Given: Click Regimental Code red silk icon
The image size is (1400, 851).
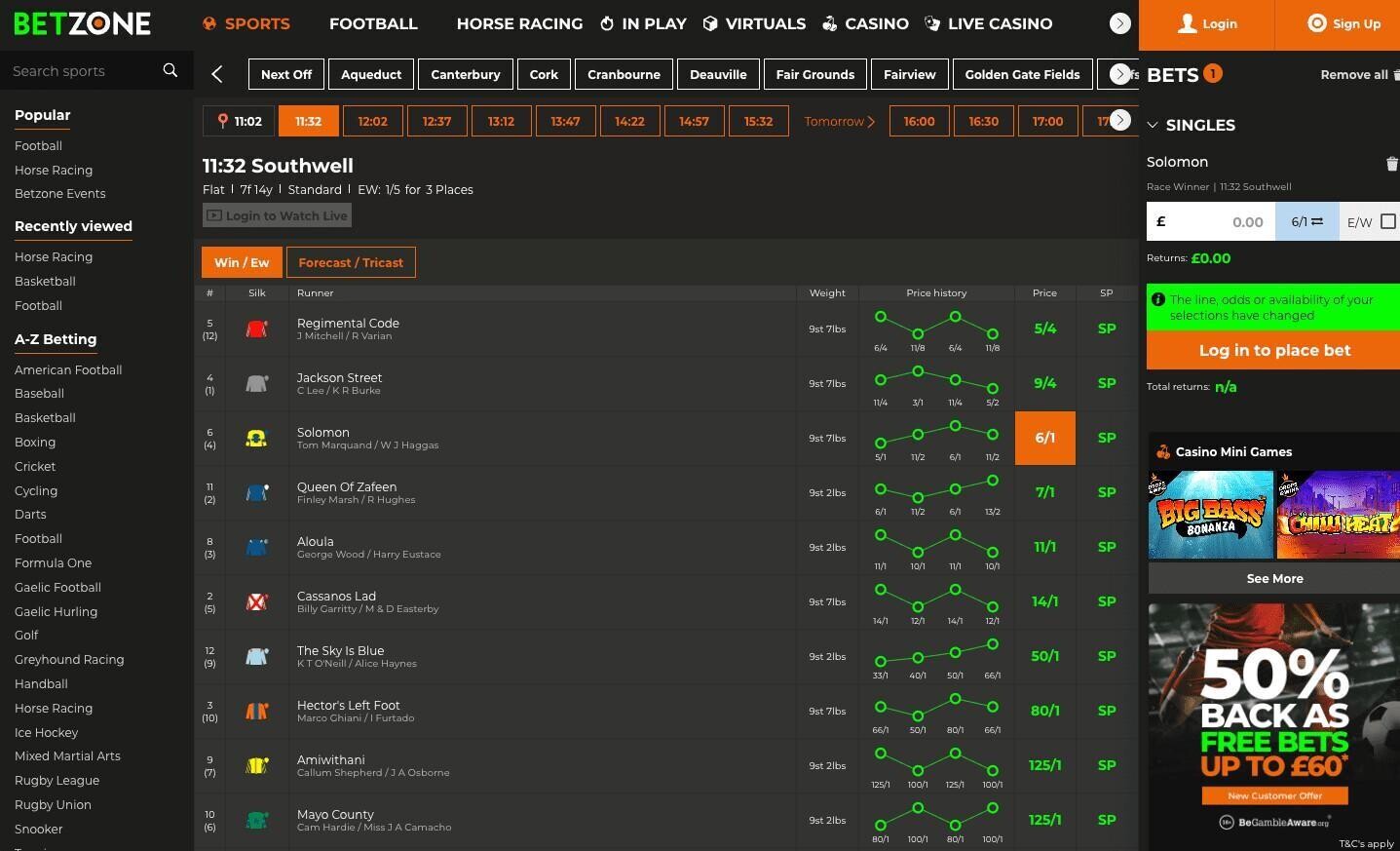Looking at the screenshot, I should point(257,329).
